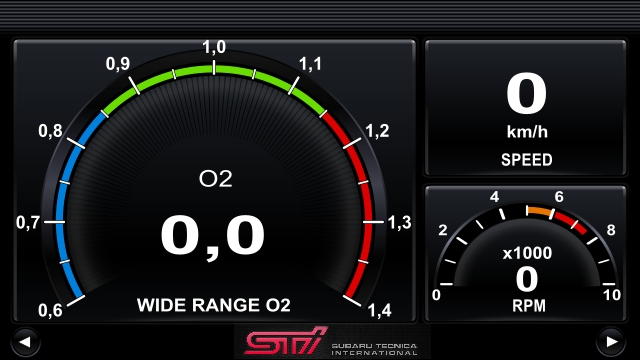Click the 1,4 mark on O2 gauge
This screenshot has height=360, width=640.
pos(380,311)
